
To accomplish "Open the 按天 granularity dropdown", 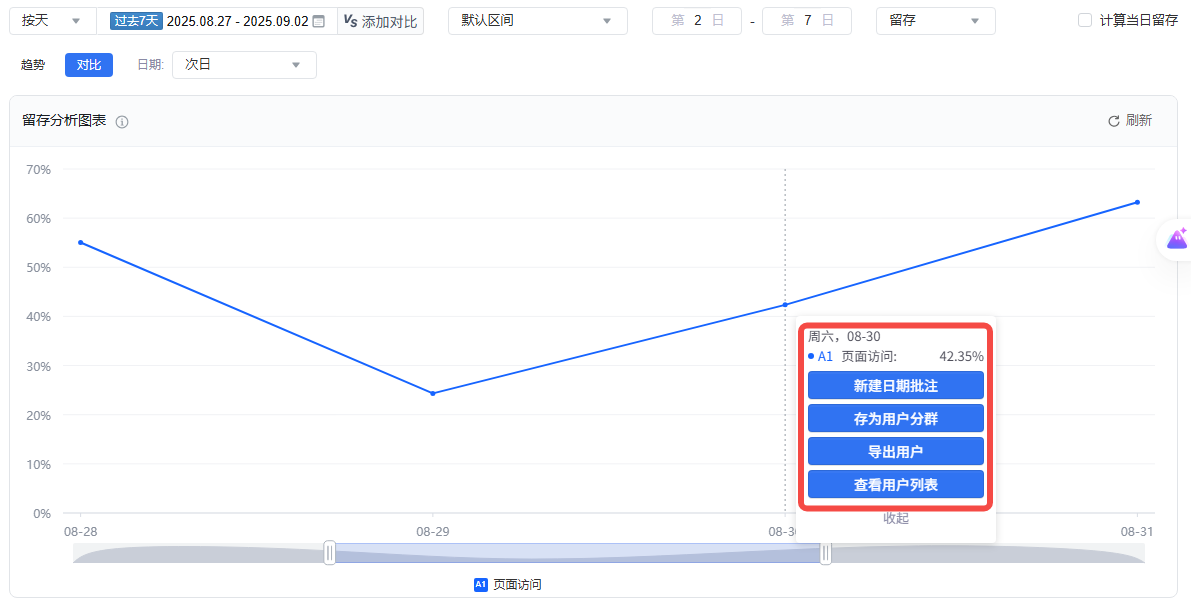I will [x=52, y=20].
